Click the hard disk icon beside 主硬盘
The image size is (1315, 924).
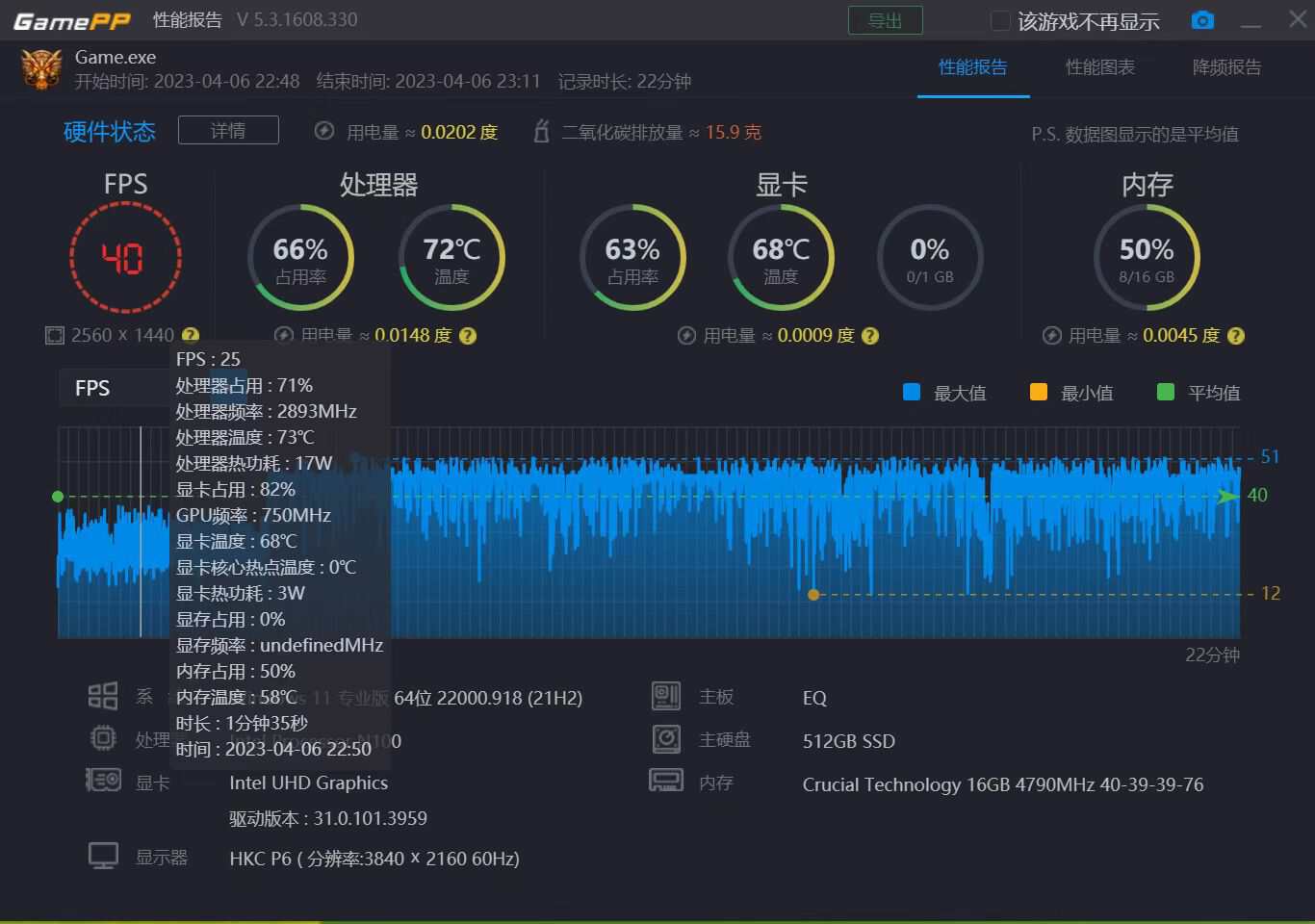pyautogui.click(x=666, y=738)
